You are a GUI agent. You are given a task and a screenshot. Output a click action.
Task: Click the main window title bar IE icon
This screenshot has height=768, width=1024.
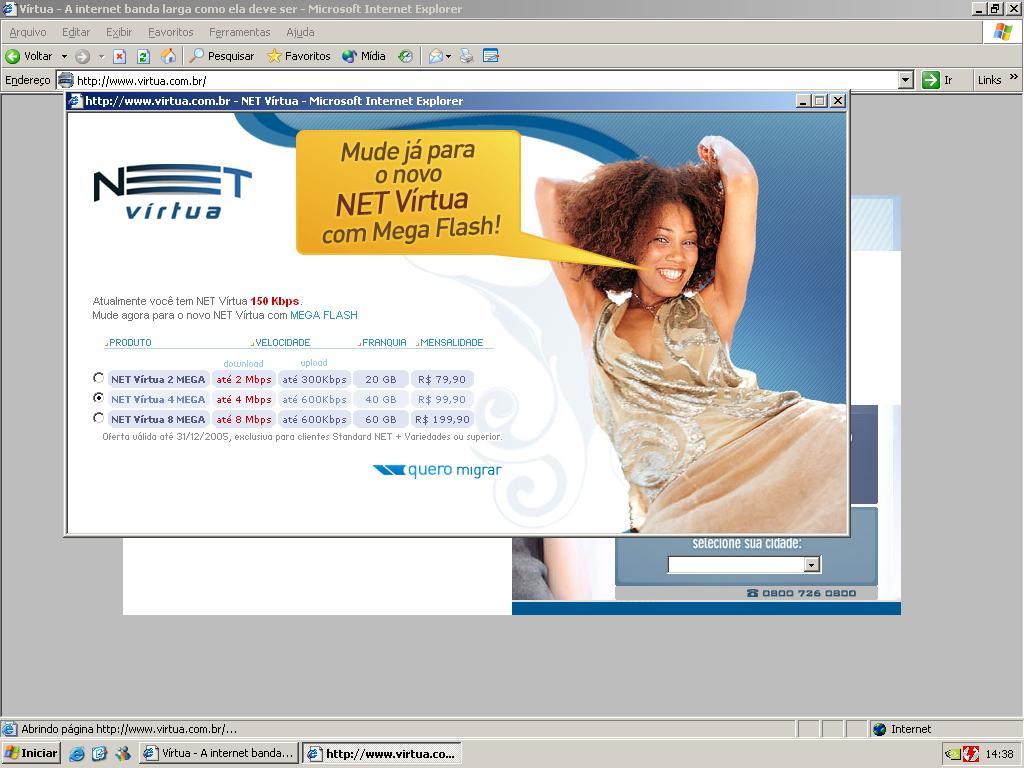(x=9, y=9)
